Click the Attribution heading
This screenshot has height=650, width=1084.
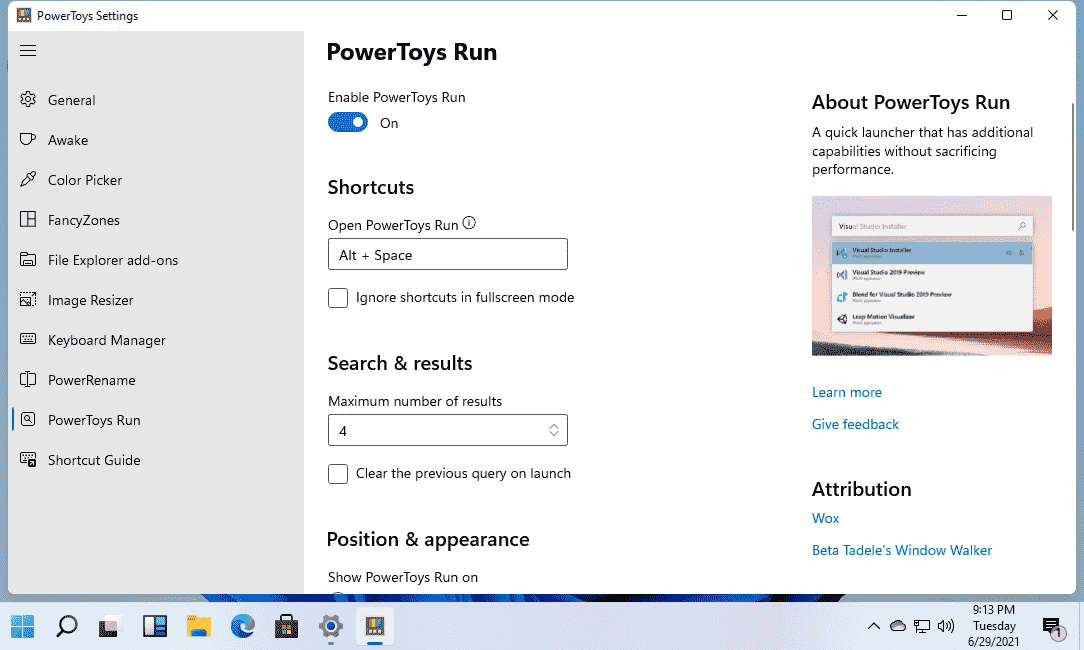point(861,489)
